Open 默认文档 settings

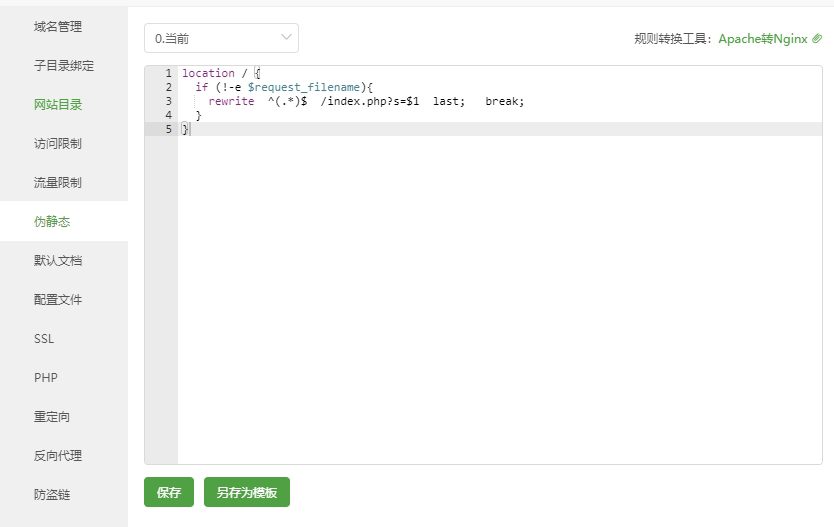[x=57, y=261]
